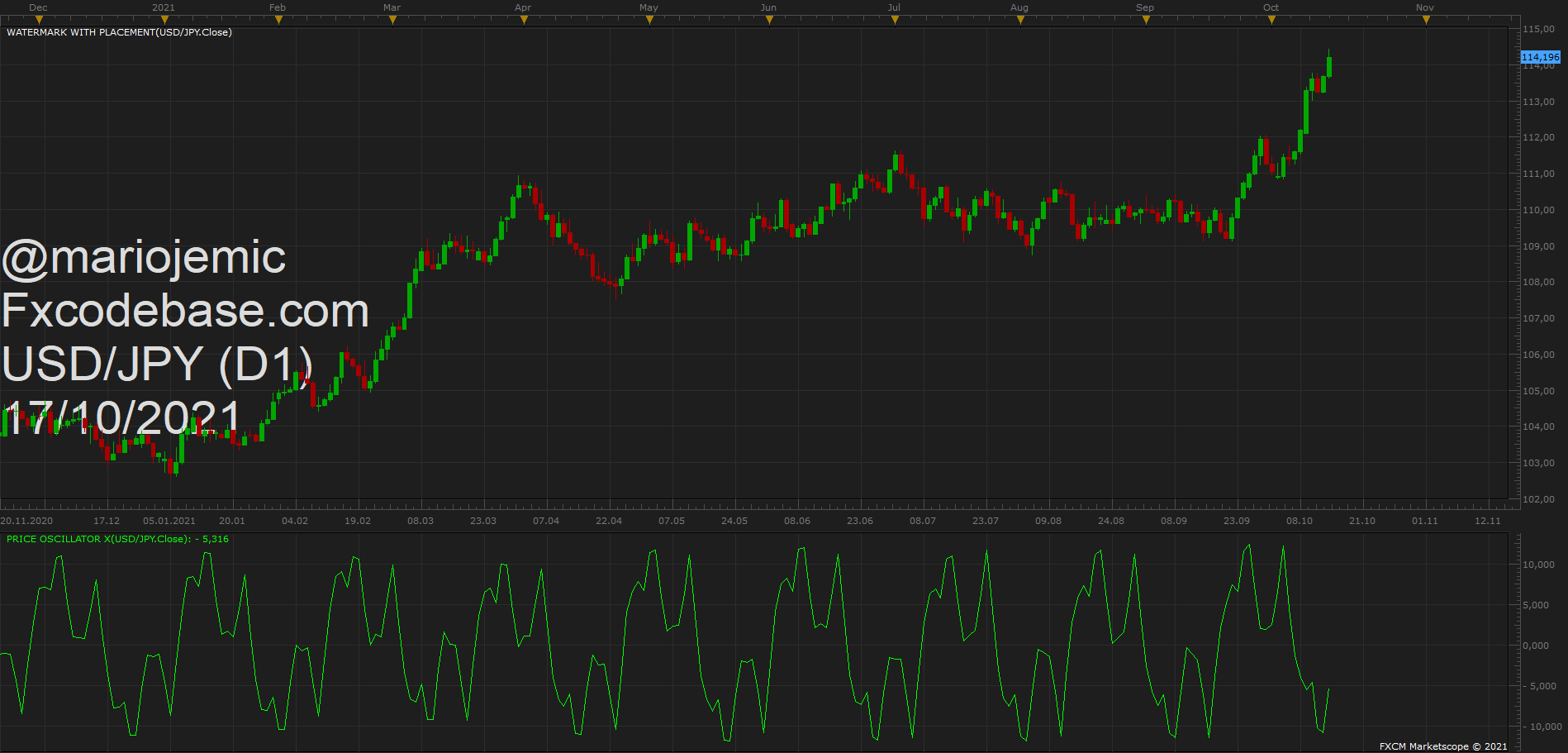Click the Sep month marker triangle
The height and width of the screenshot is (753, 1568).
1146,20
